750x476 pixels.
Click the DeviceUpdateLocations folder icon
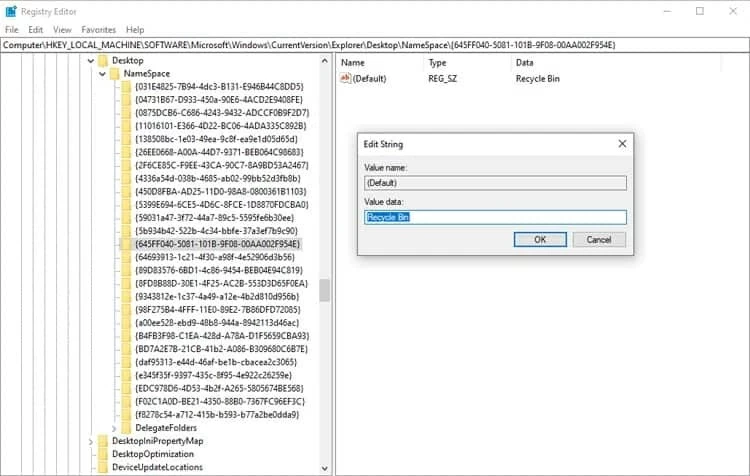(102, 467)
